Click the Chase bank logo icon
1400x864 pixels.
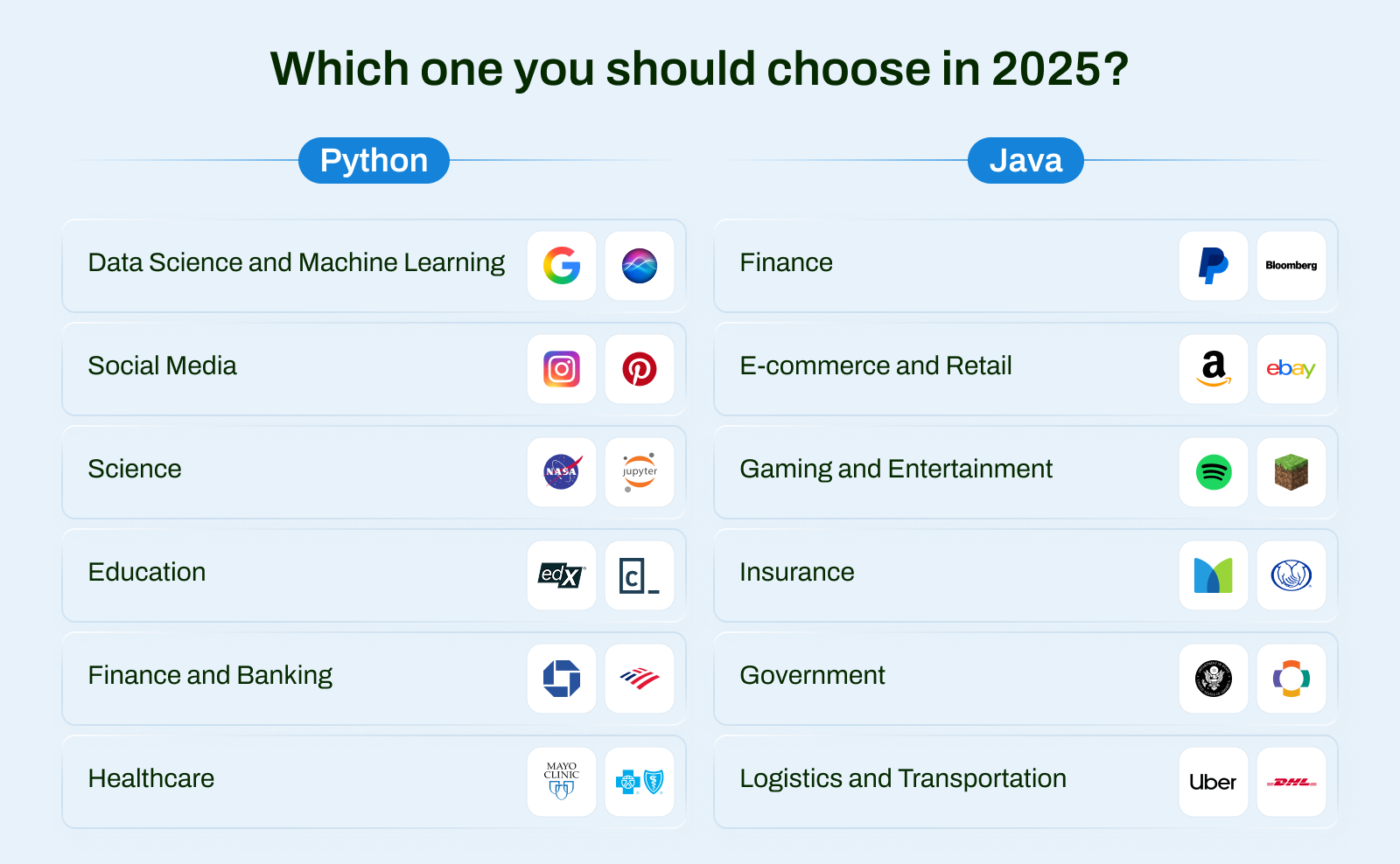(x=562, y=679)
